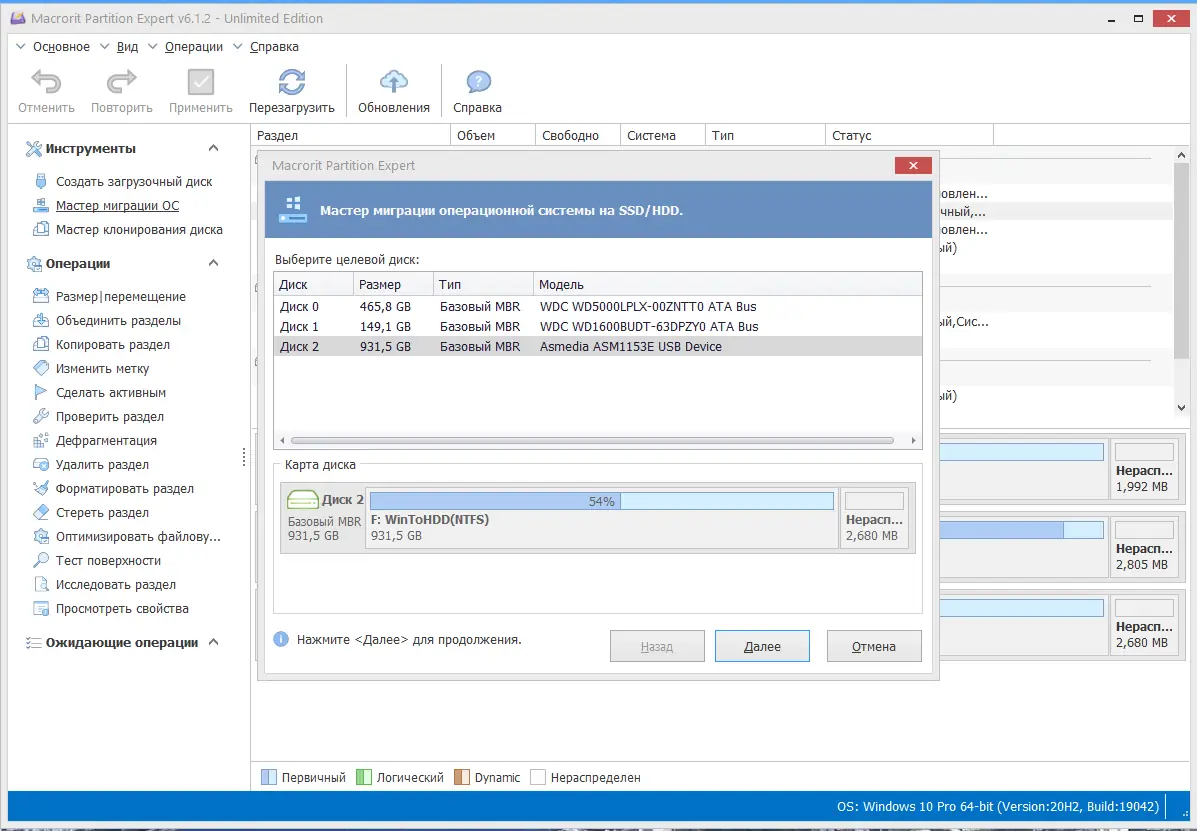Open the Help (Справка) toolbar icon
The height and width of the screenshot is (831, 1197).
478,82
